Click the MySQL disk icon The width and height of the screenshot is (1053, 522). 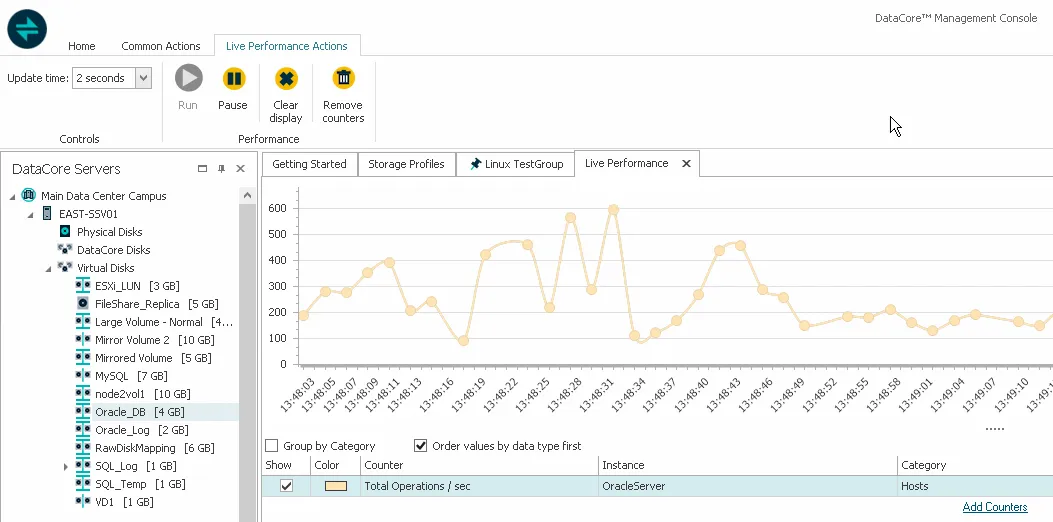point(83,376)
